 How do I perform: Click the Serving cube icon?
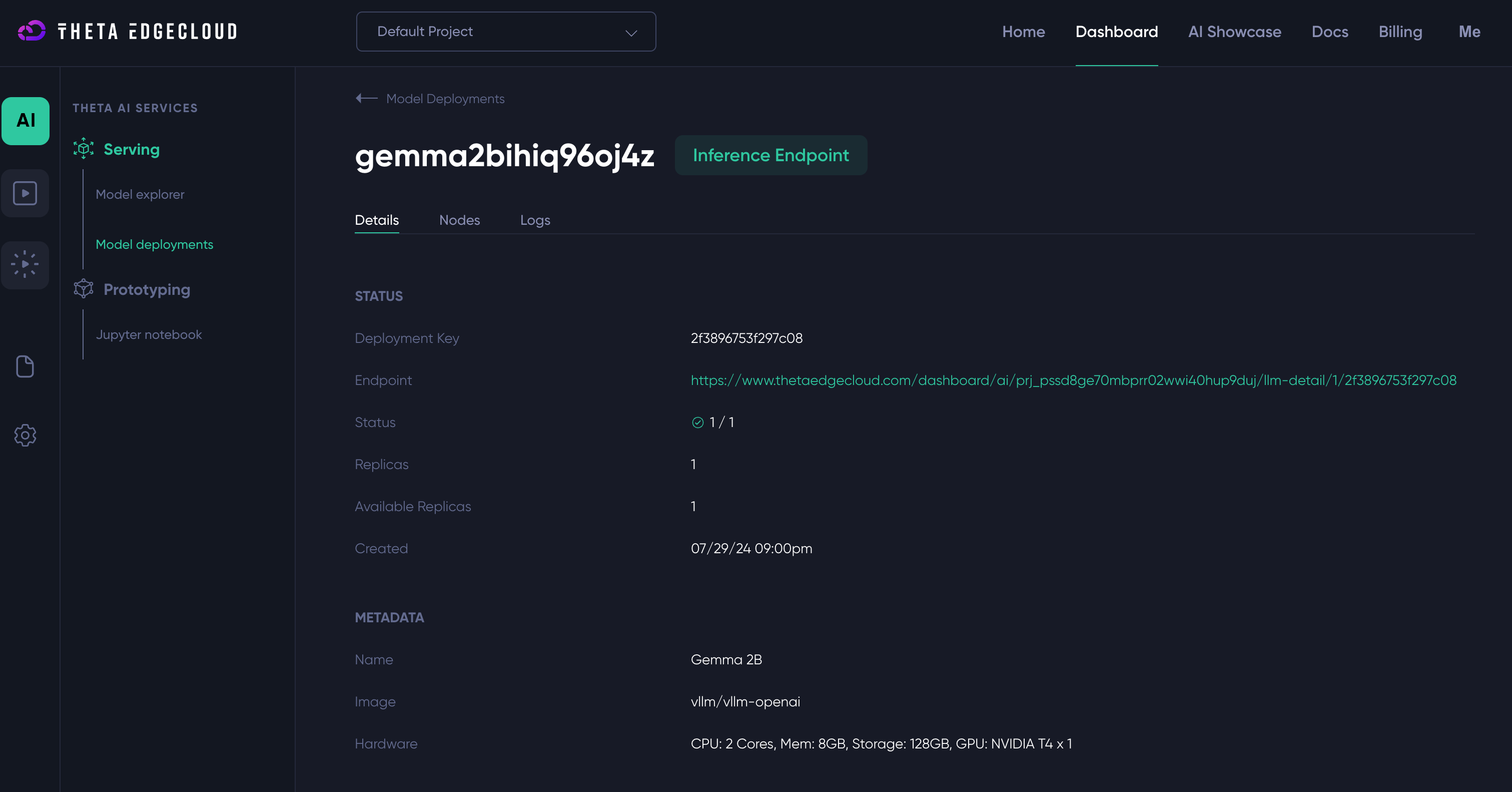pyautogui.click(x=84, y=149)
